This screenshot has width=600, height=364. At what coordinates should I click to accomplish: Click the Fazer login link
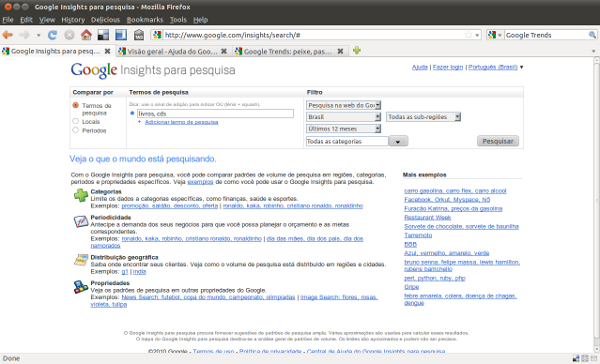(x=448, y=67)
